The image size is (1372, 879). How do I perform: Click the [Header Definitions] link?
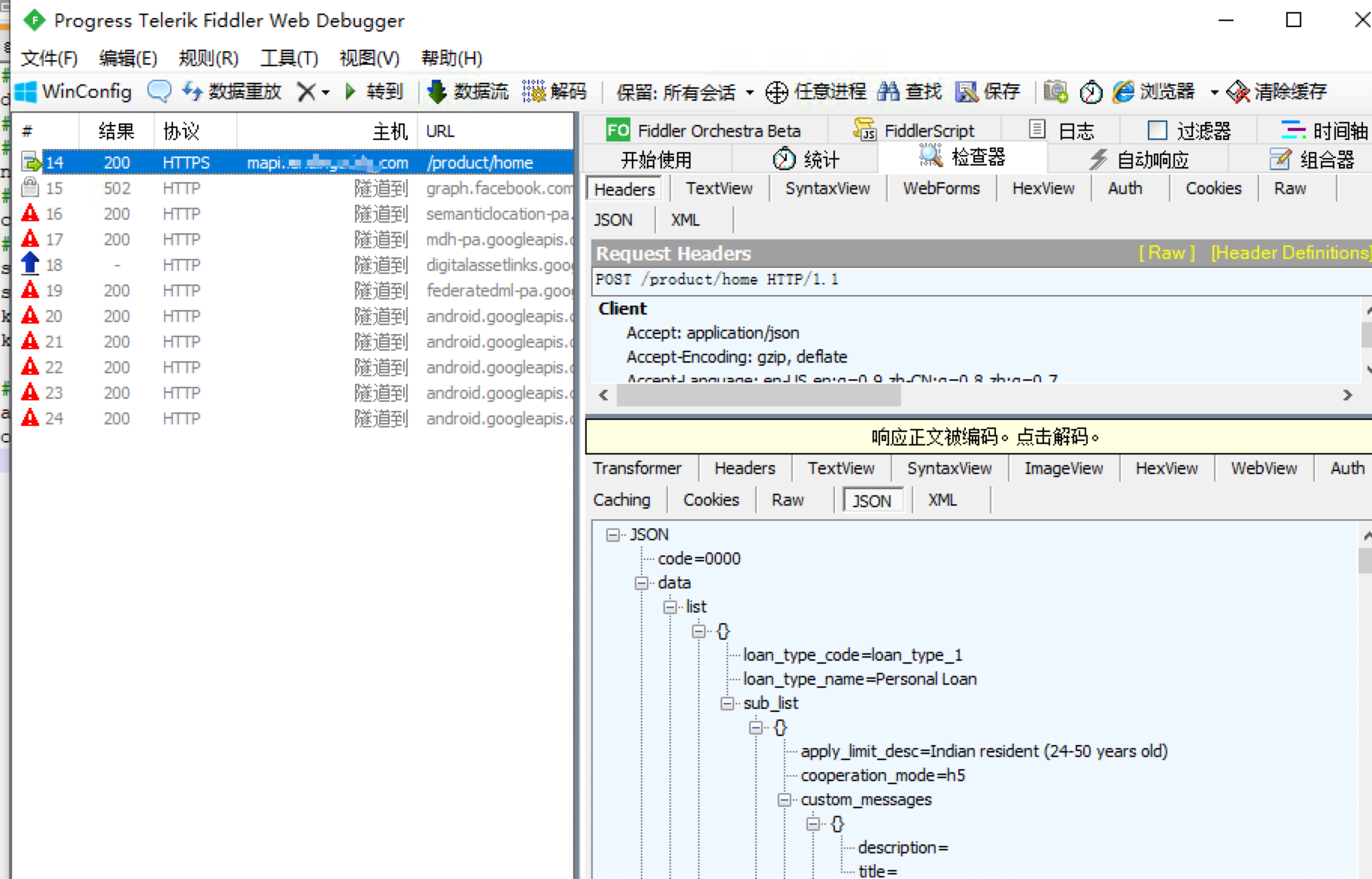pyautogui.click(x=1291, y=253)
